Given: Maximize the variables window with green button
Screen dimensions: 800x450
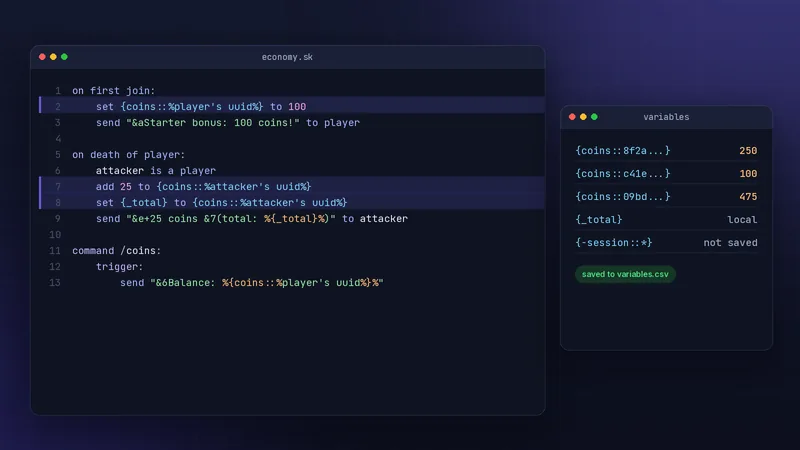Looking at the screenshot, I should tap(594, 117).
